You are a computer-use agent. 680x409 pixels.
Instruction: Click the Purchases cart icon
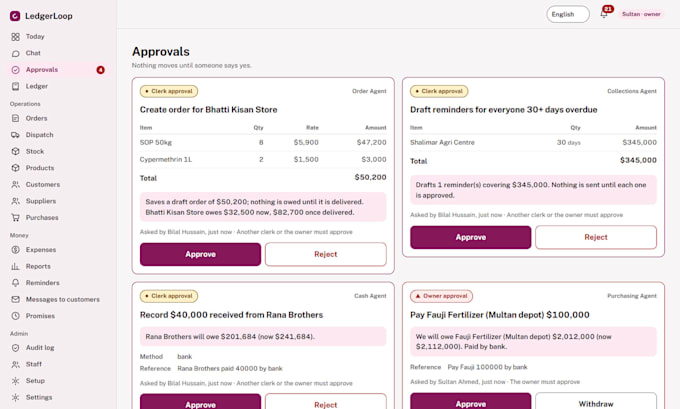[15, 218]
